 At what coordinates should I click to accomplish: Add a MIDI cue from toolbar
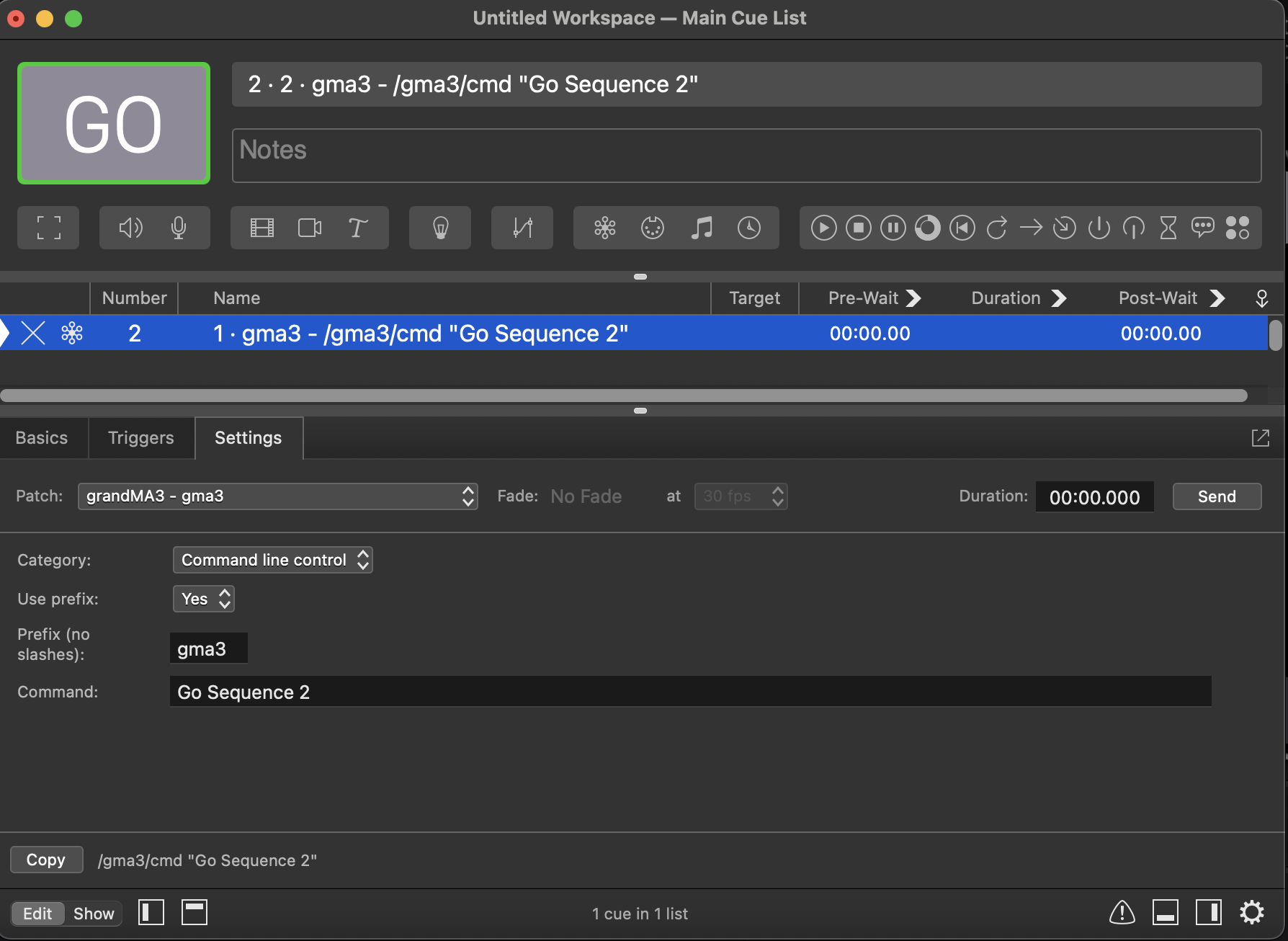pyautogui.click(x=652, y=228)
